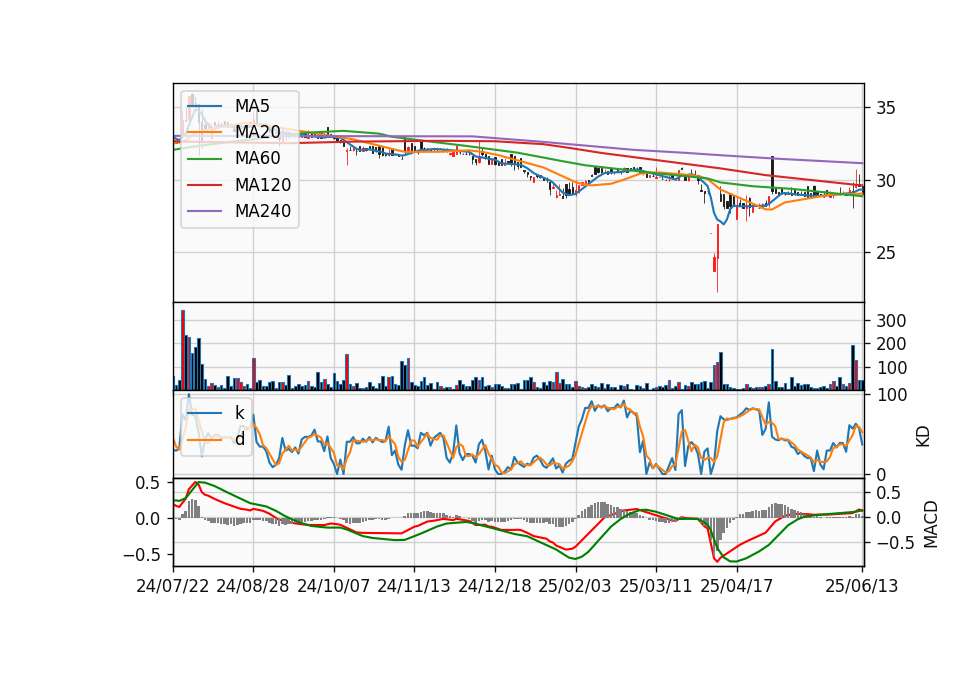Click the 25/02/03 date axis label
960x690 pixels.
pyautogui.click(x=575, y=586)
